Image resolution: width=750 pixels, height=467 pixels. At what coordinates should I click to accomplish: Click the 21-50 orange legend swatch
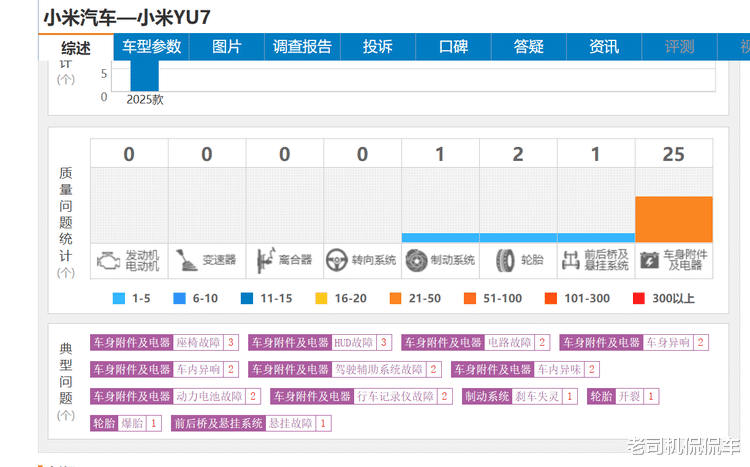[396, 299]
